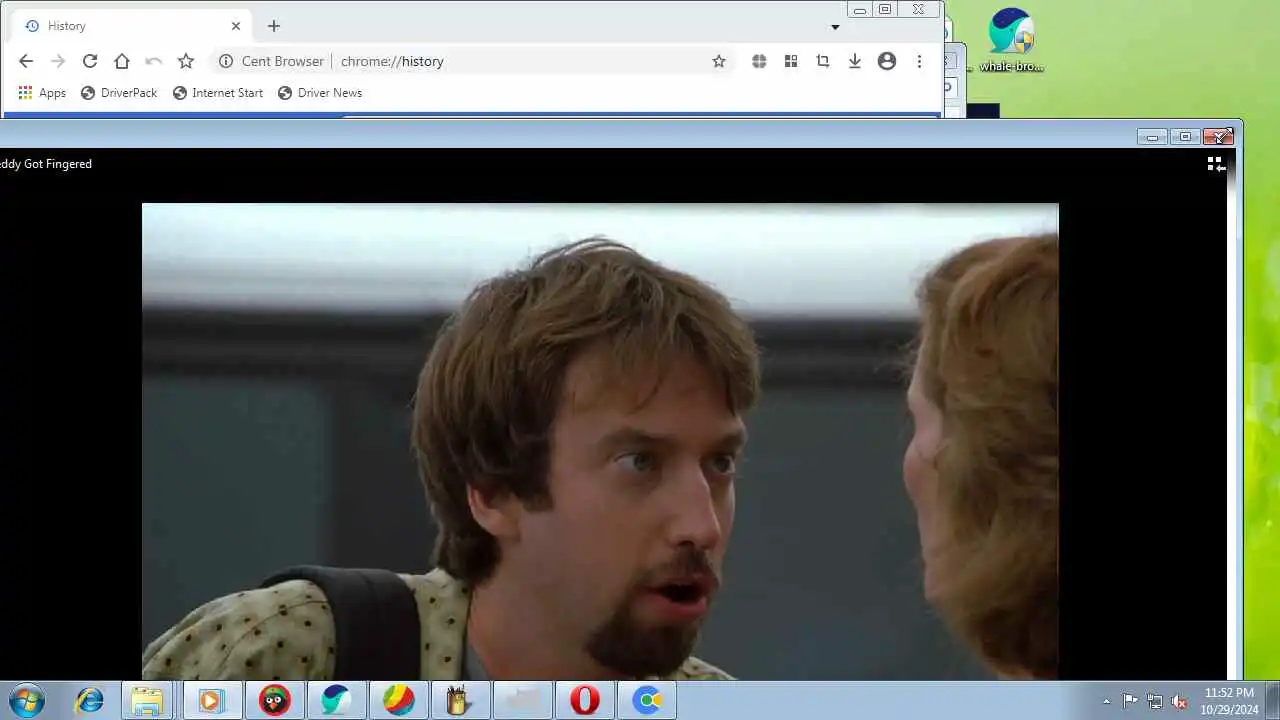Open a new tab with plus button
The image size is (1280, 720).
tap(274, 26)
